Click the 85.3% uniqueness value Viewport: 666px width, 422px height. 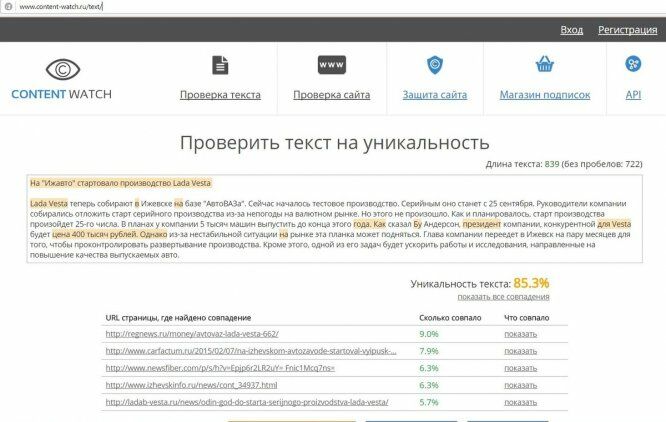point(531,283)
